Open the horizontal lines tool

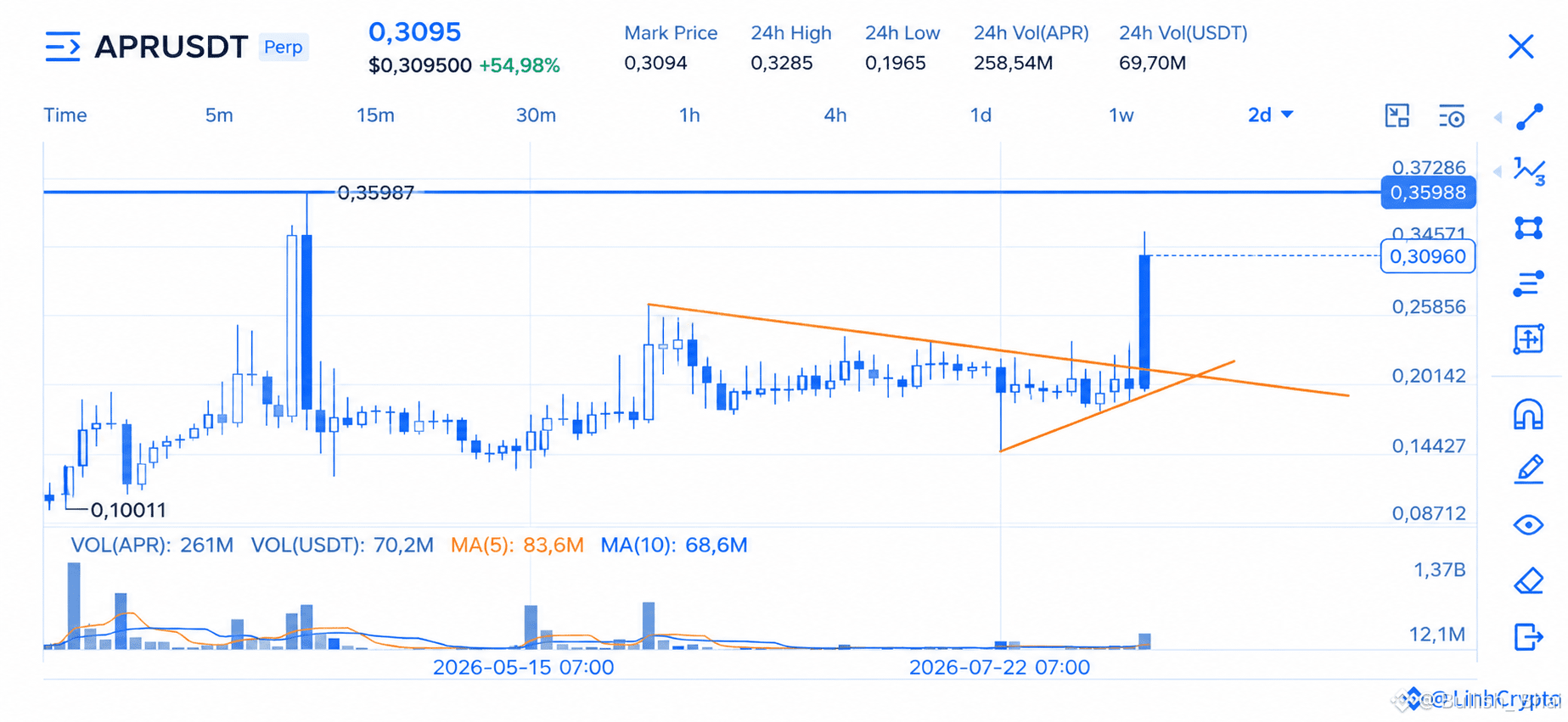[x=1528, y=283]
